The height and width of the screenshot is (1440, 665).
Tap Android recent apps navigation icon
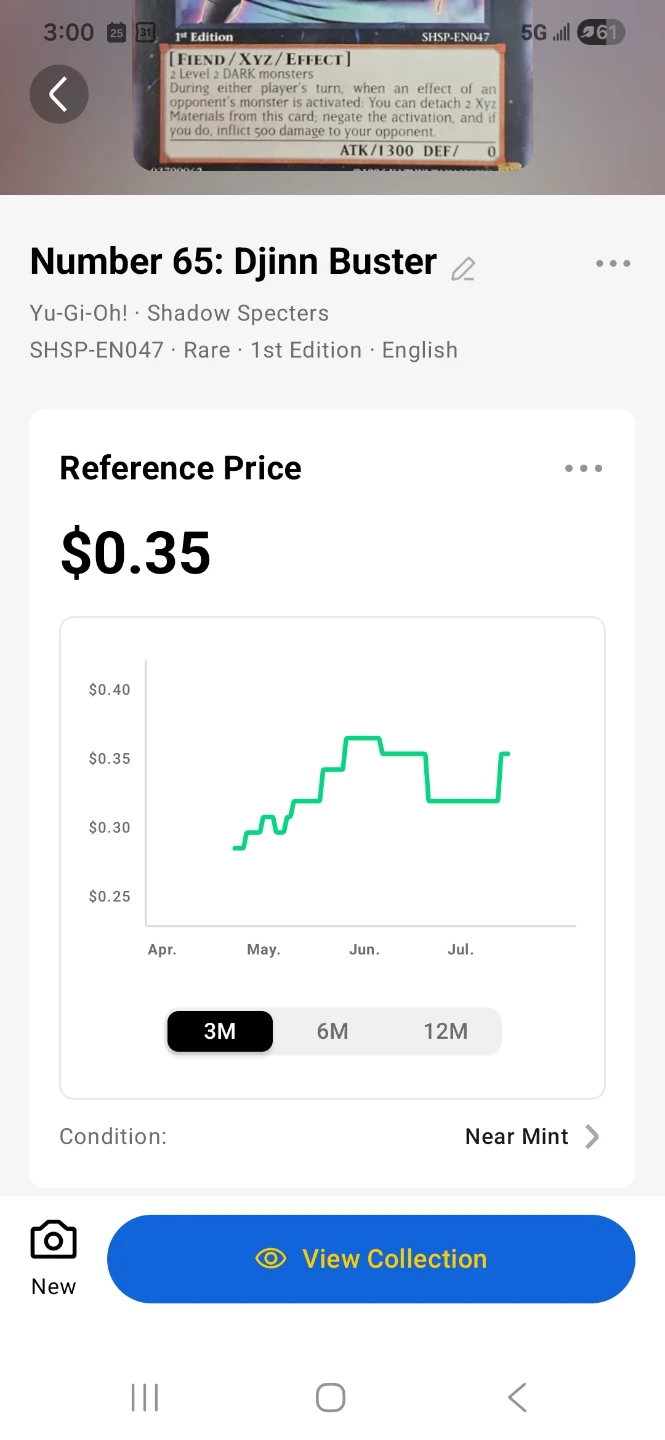(145, 1397)
